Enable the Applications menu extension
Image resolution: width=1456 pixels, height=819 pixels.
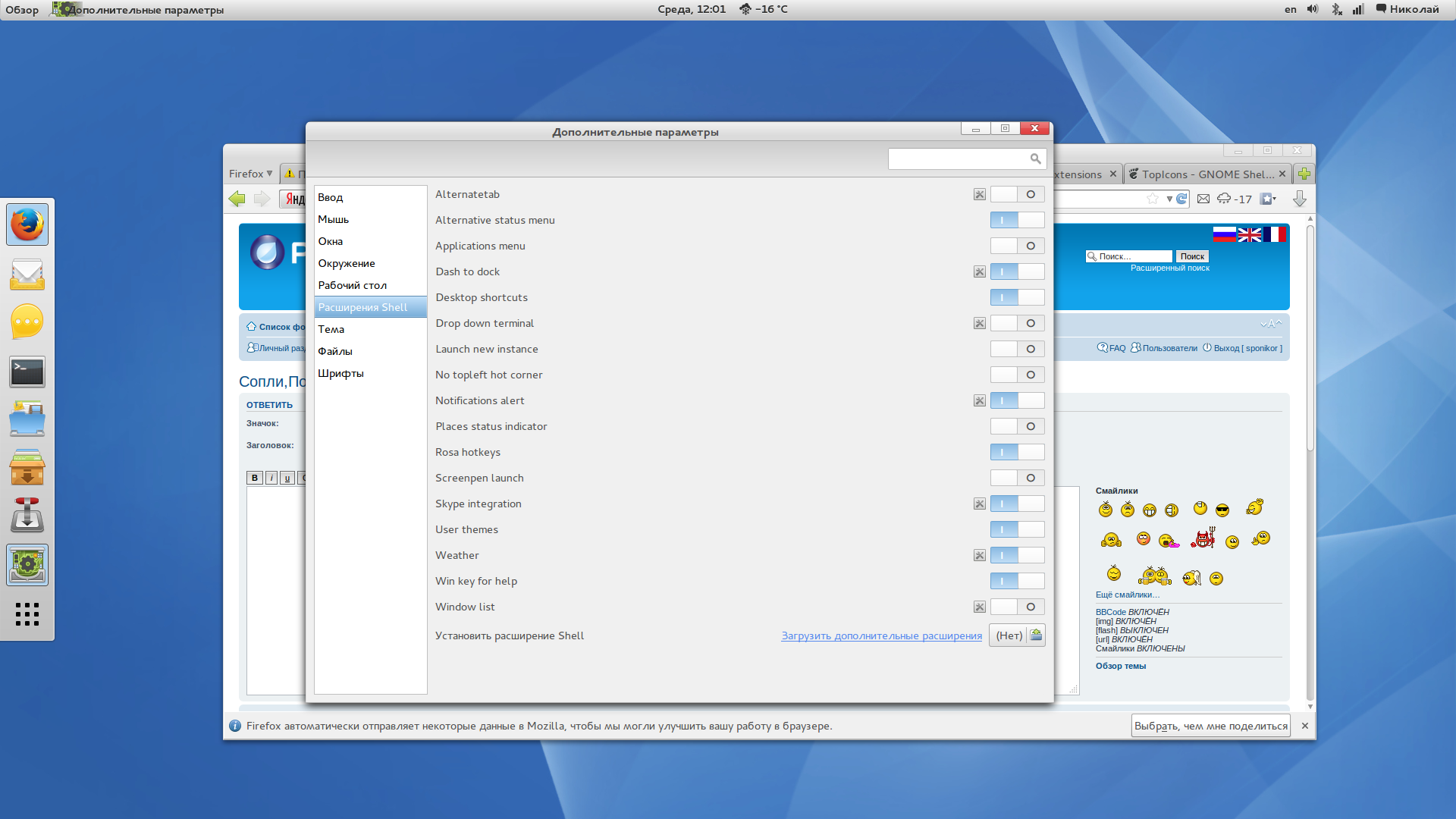point(1017,246)
